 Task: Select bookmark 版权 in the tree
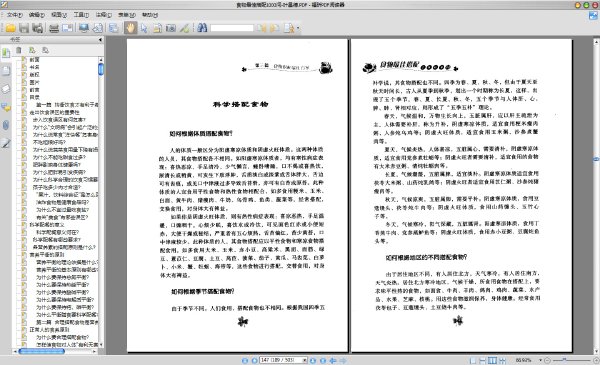pyautogui.click(x=34, y=75)
